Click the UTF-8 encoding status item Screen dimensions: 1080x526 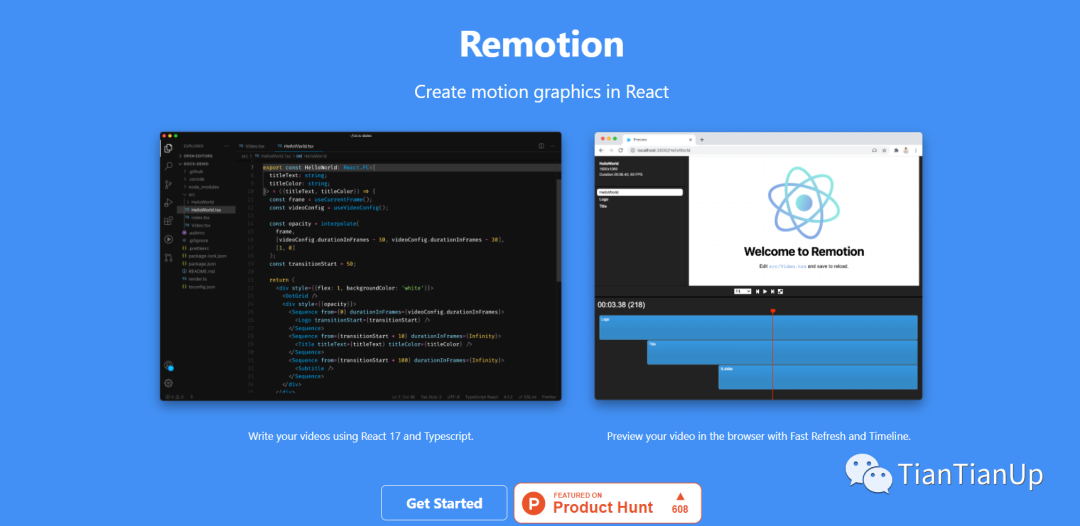(453, 397)
